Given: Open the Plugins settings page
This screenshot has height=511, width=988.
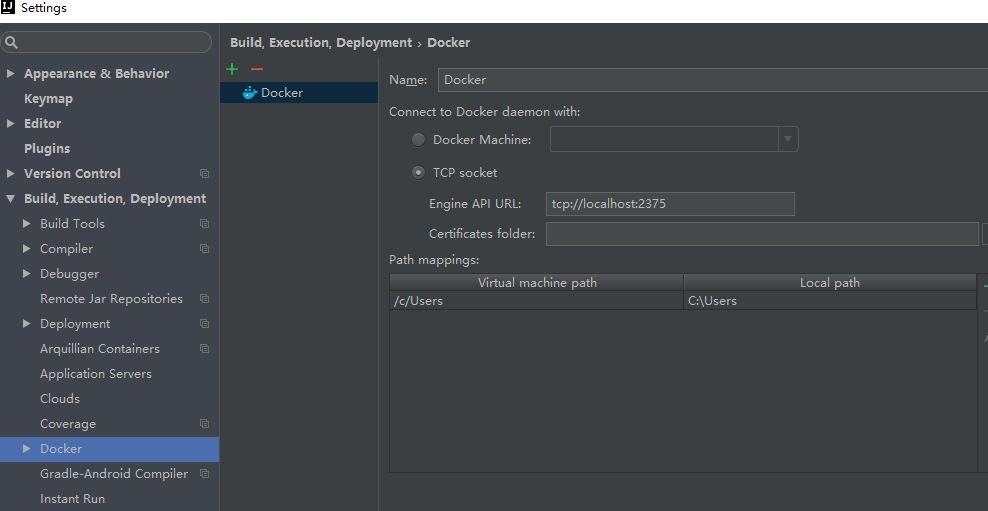Looking at the screenshot, I should pyautogui.click(x=47, y=149).
